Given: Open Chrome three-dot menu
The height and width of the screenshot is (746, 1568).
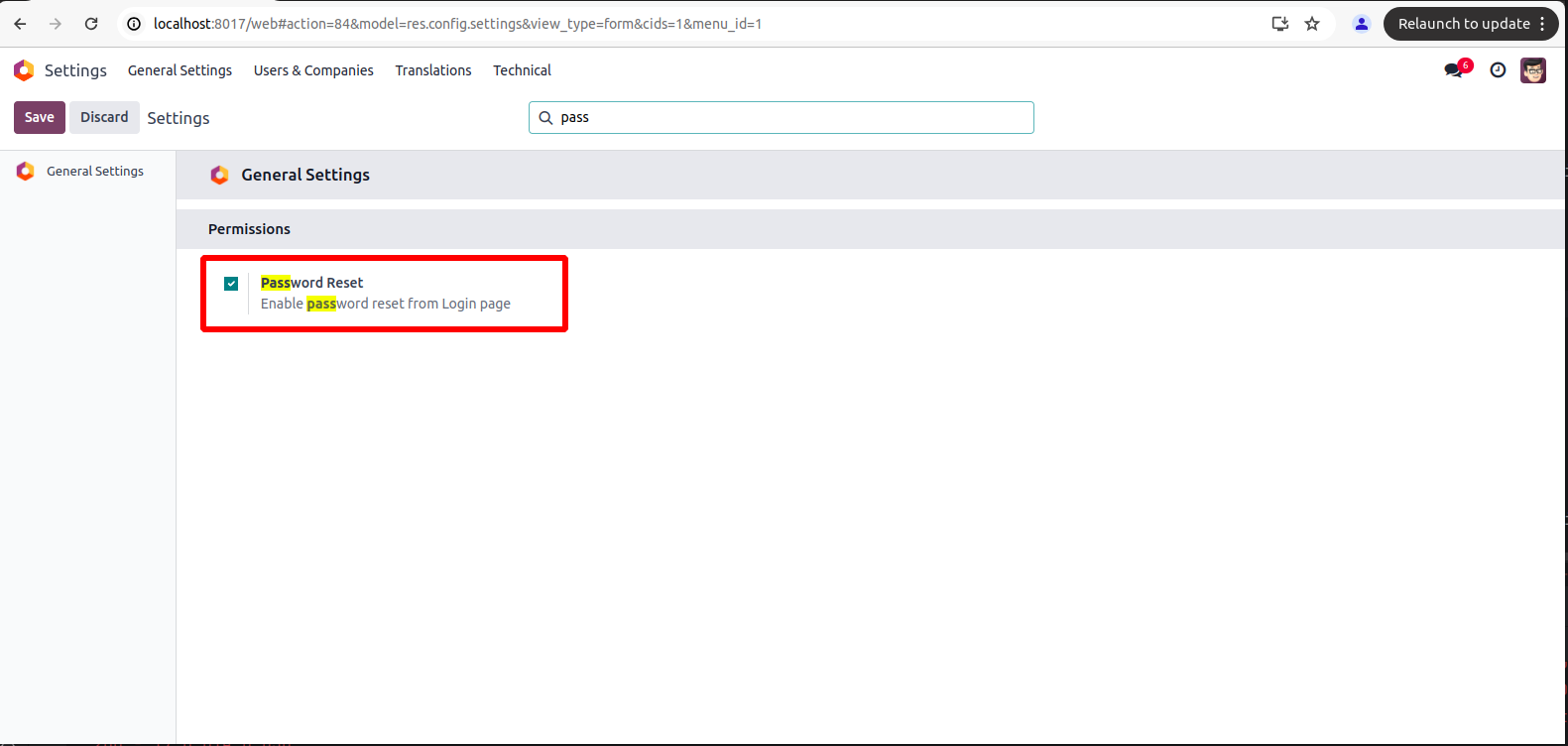Looking at the screenshot, I should point(1542,24).
